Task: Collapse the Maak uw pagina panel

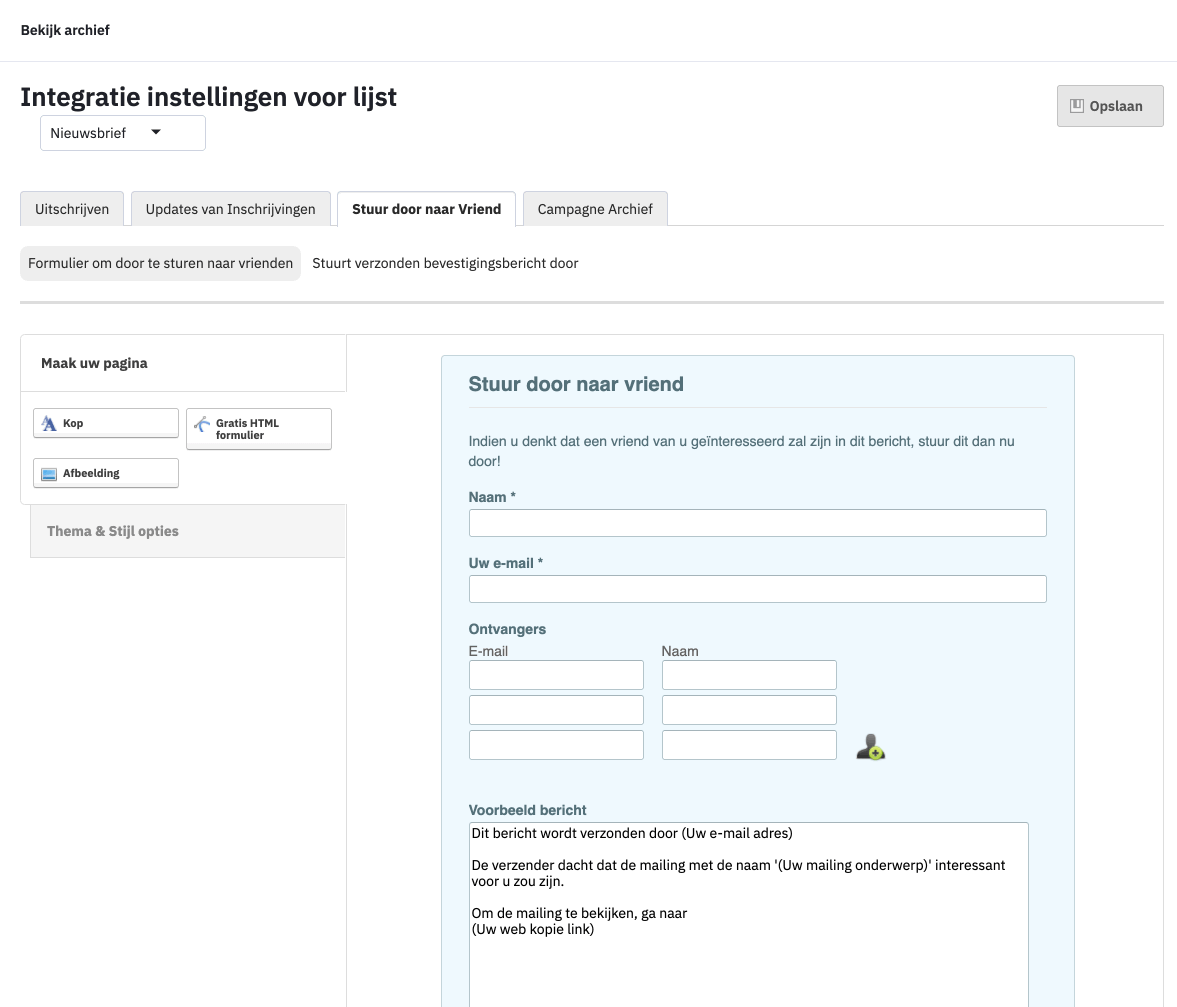Action: coord(183,363)
